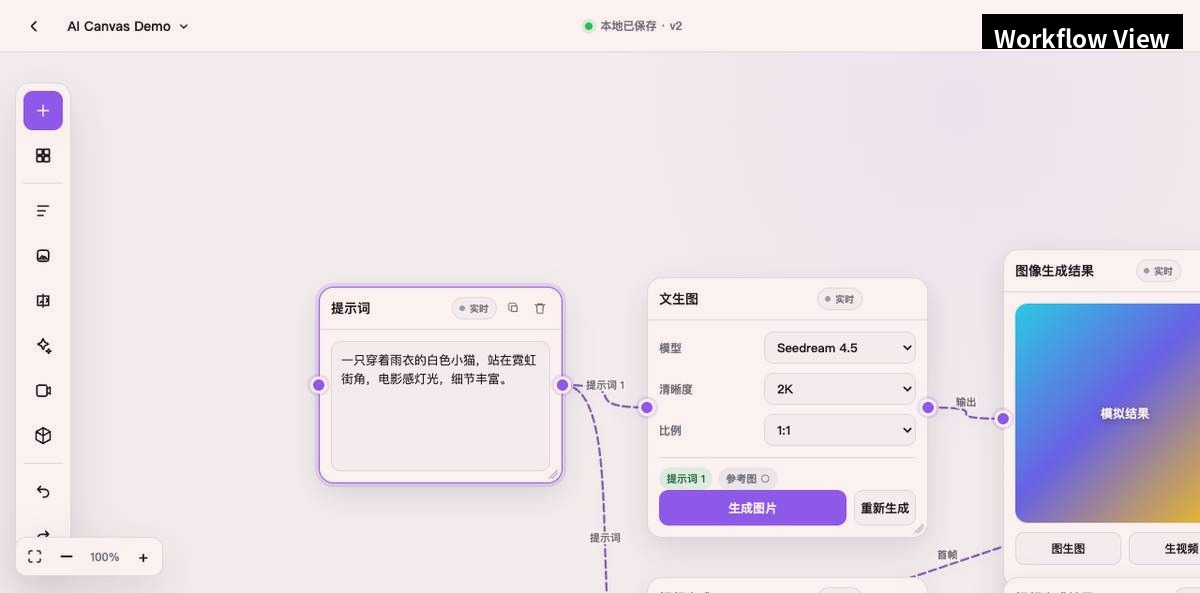Zoom in with the plus button

pos(143,557)
